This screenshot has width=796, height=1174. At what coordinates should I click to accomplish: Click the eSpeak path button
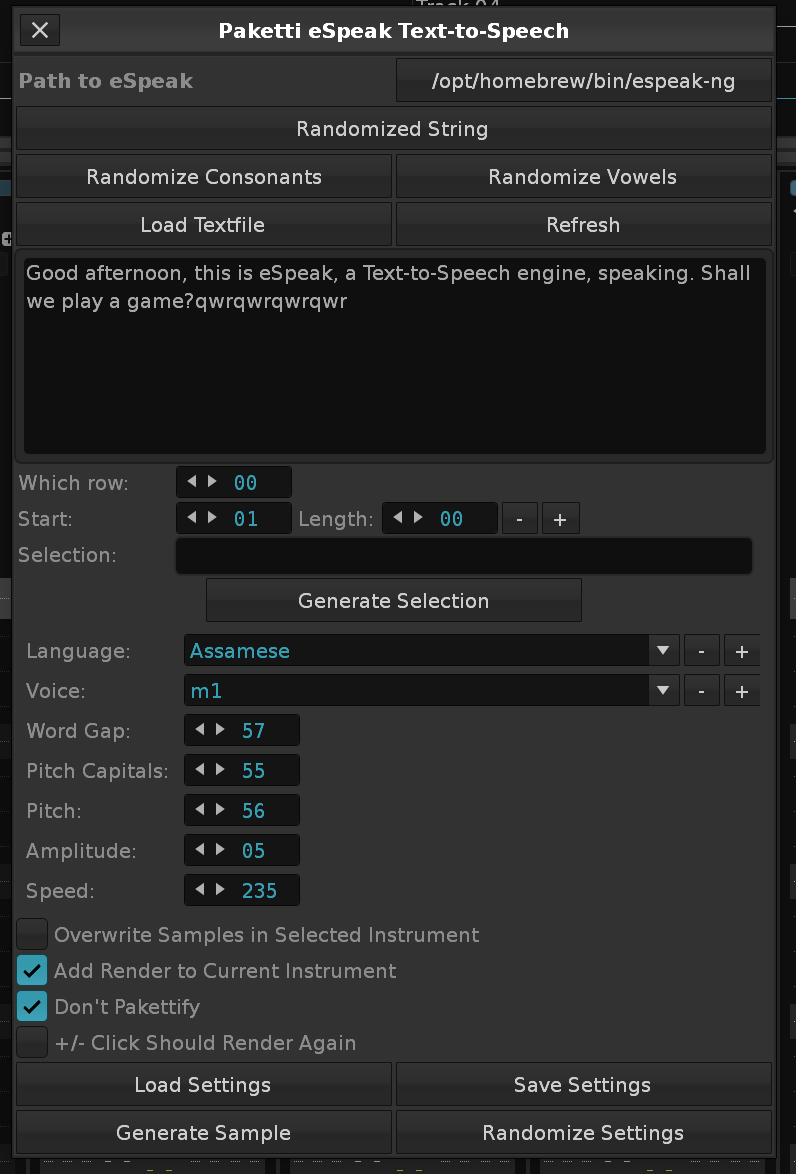coord(583,82)
